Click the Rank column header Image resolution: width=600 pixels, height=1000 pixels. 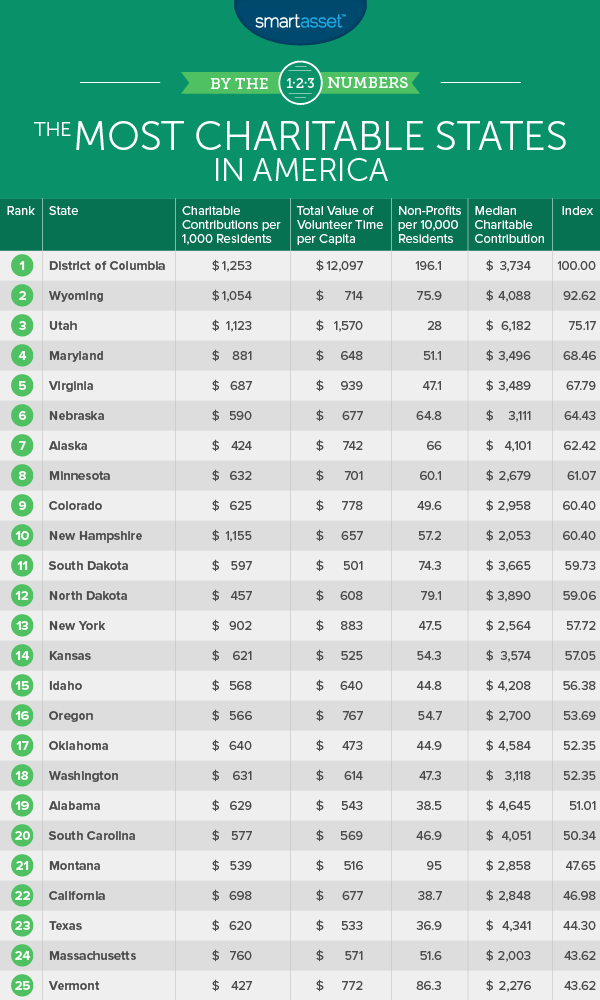coord(20,212)
